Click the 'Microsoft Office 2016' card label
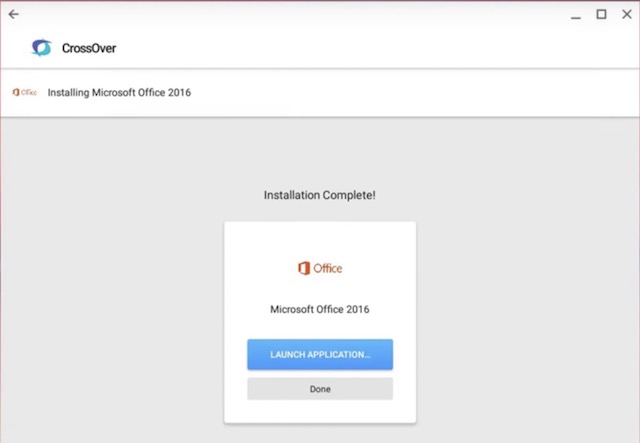This screenshot has height=443, width=640. click(x=320, y=309)
